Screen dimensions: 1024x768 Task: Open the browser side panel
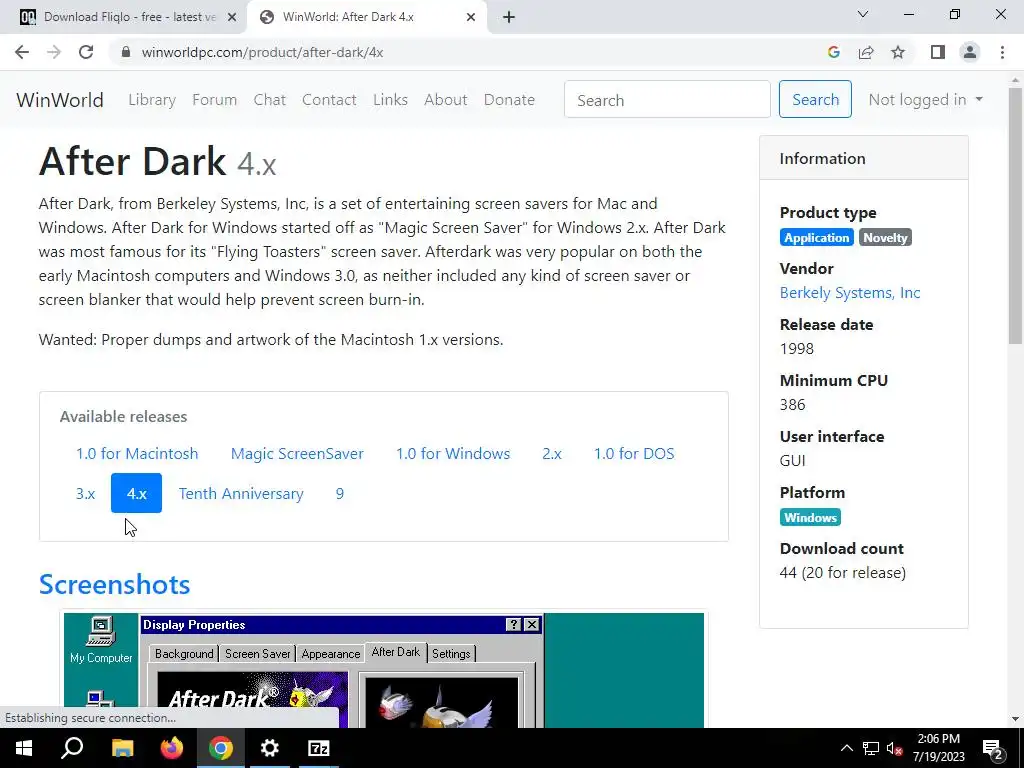point(938,52)
